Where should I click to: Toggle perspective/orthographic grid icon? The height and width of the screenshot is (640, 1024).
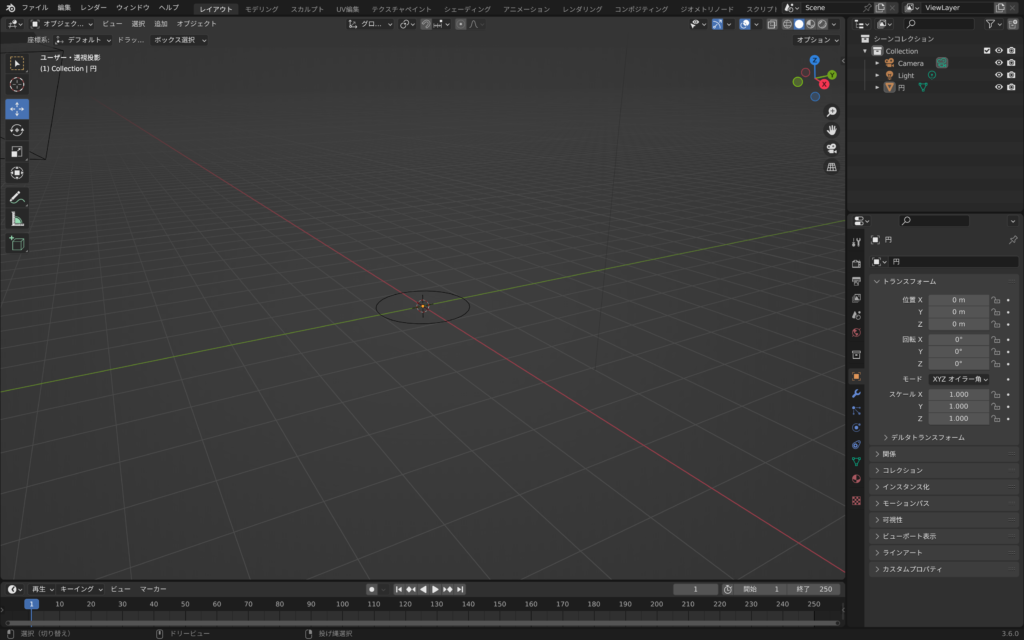[x=831, y=167]
